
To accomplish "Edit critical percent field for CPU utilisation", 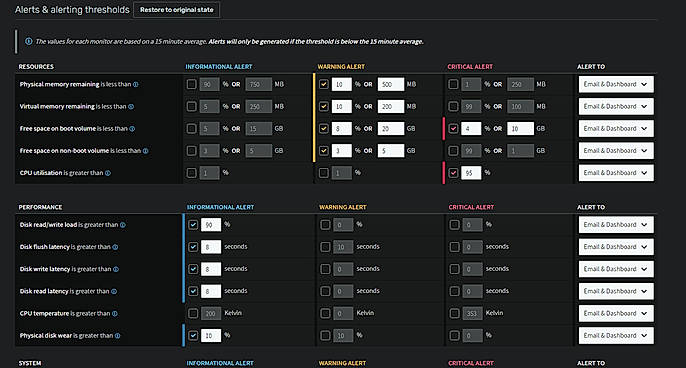I will pyautogui.click(x=471, y=173).
